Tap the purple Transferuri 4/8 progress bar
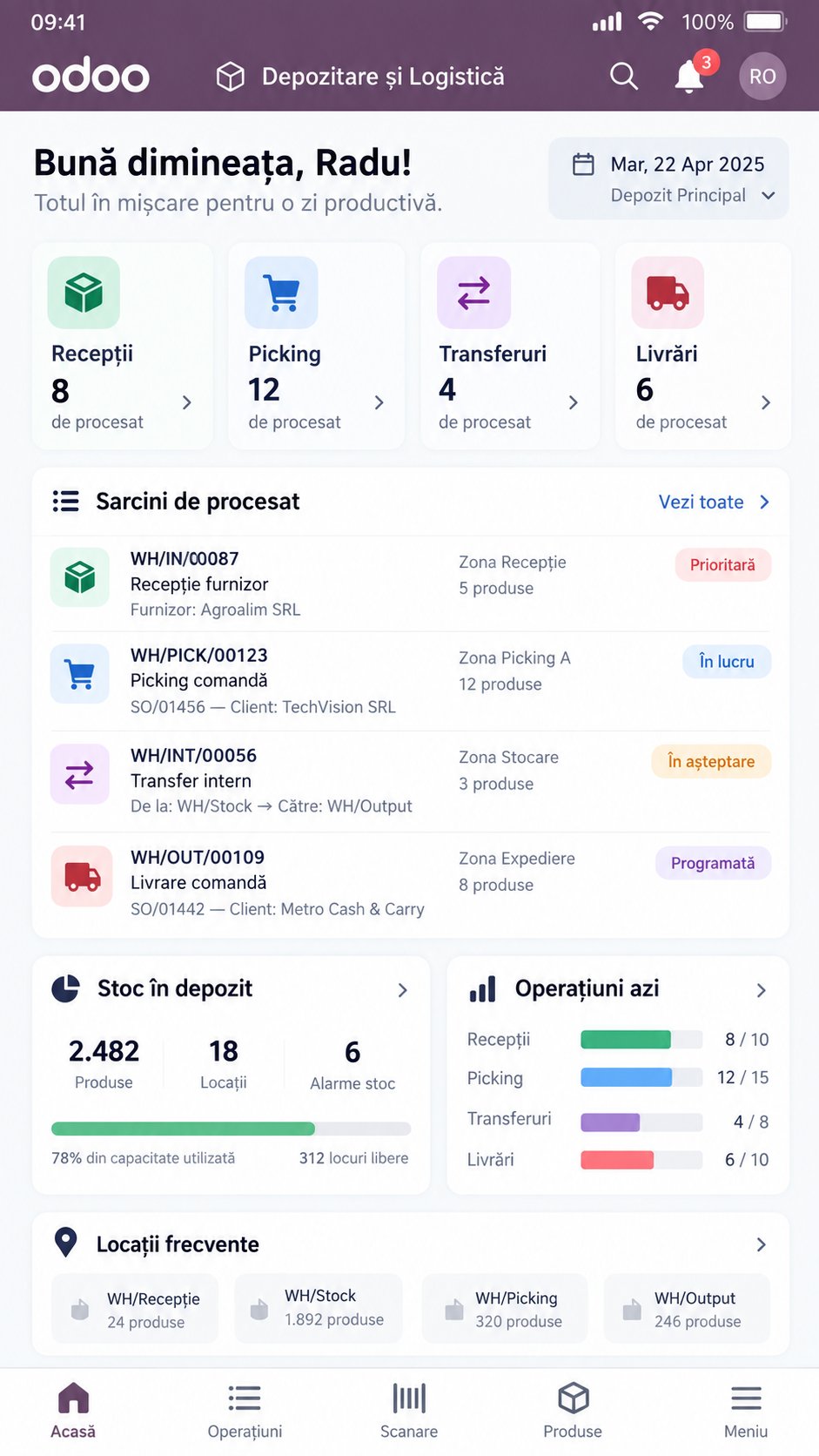Viewport: 819px width, 1456px height. tap(641, 1122)
